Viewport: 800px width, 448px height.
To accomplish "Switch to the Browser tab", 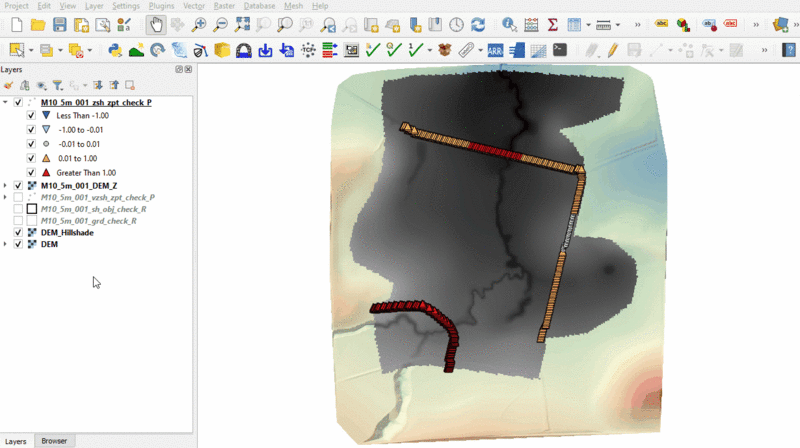I will [x=54, y=441].
